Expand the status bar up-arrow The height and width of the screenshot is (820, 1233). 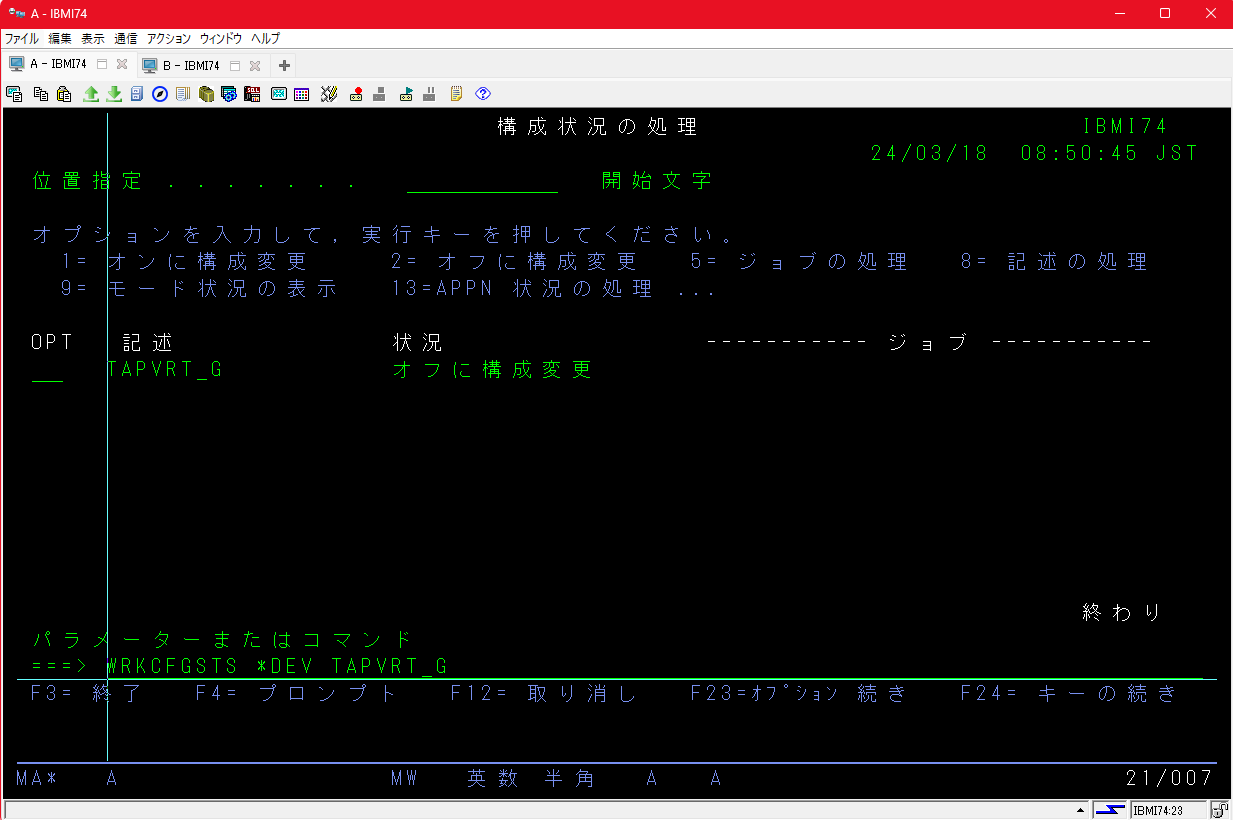coord(1080,810)
